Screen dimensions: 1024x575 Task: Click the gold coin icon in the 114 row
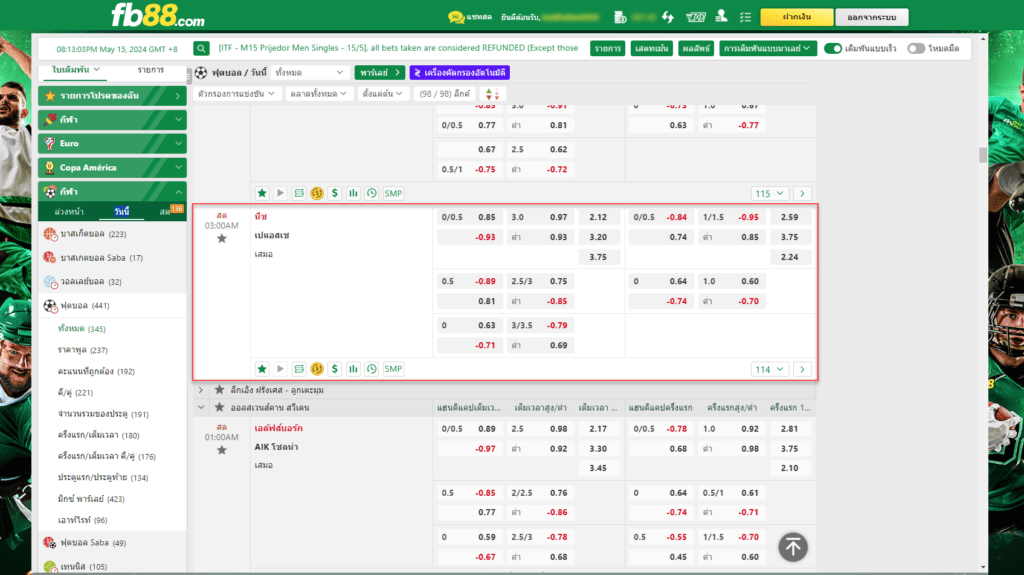point(317,369)
